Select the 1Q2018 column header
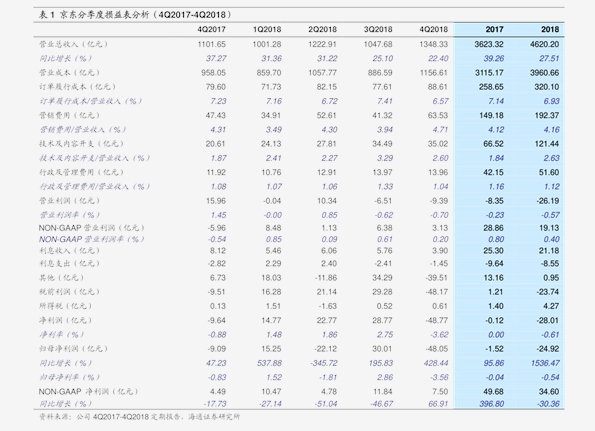This screenshot has height=431, width=595. [267, 29]
